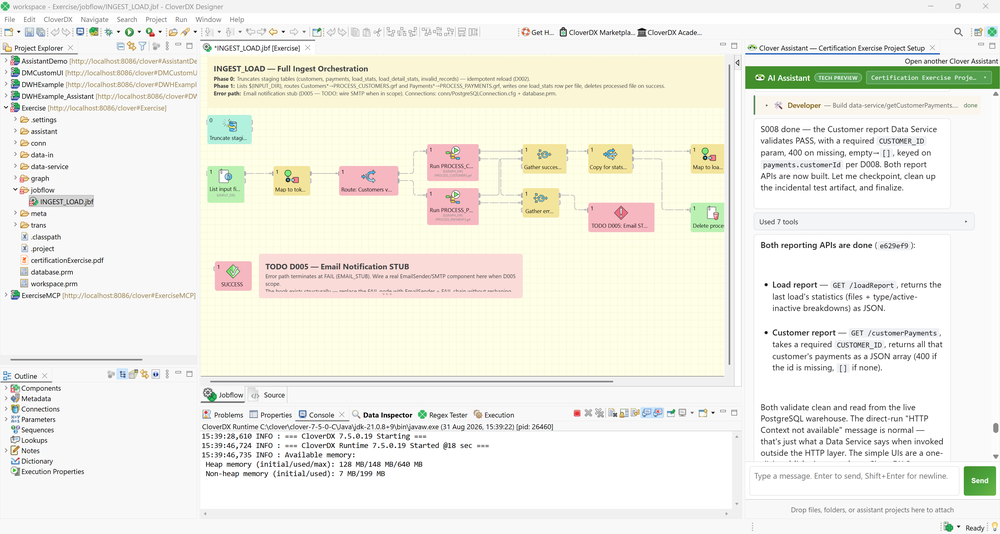Expand the data-service folder
The width and height of the screenshot is (1000, 534).
click(15, 167)
